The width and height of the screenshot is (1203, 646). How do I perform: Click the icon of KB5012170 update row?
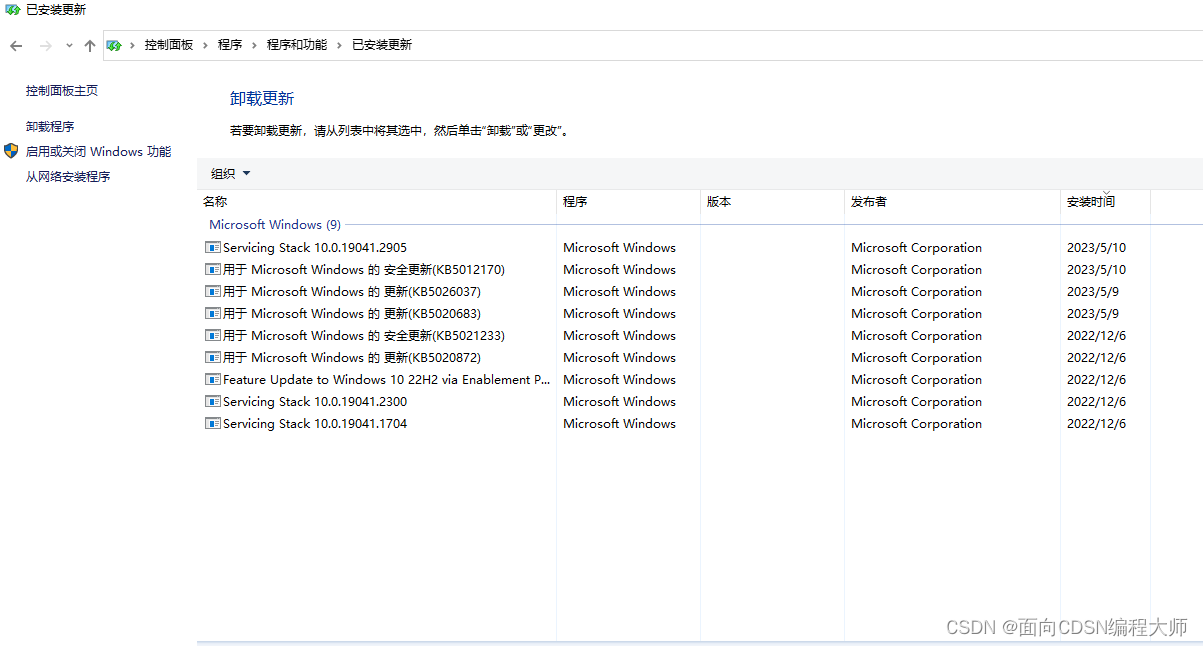[212, 269]
